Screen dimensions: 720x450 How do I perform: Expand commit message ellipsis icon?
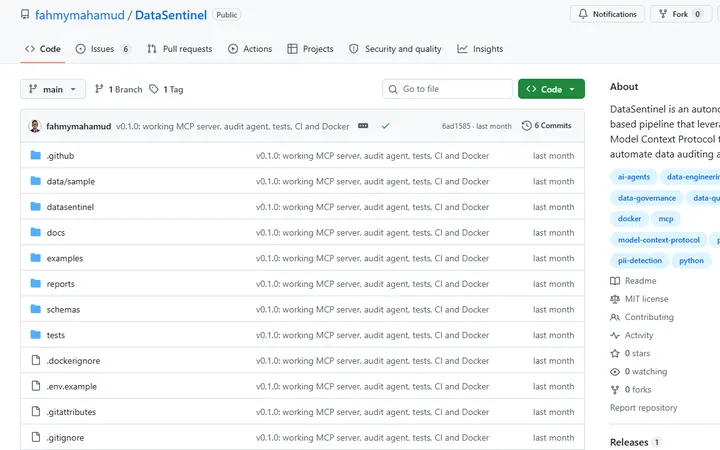[x=363, y=126]
